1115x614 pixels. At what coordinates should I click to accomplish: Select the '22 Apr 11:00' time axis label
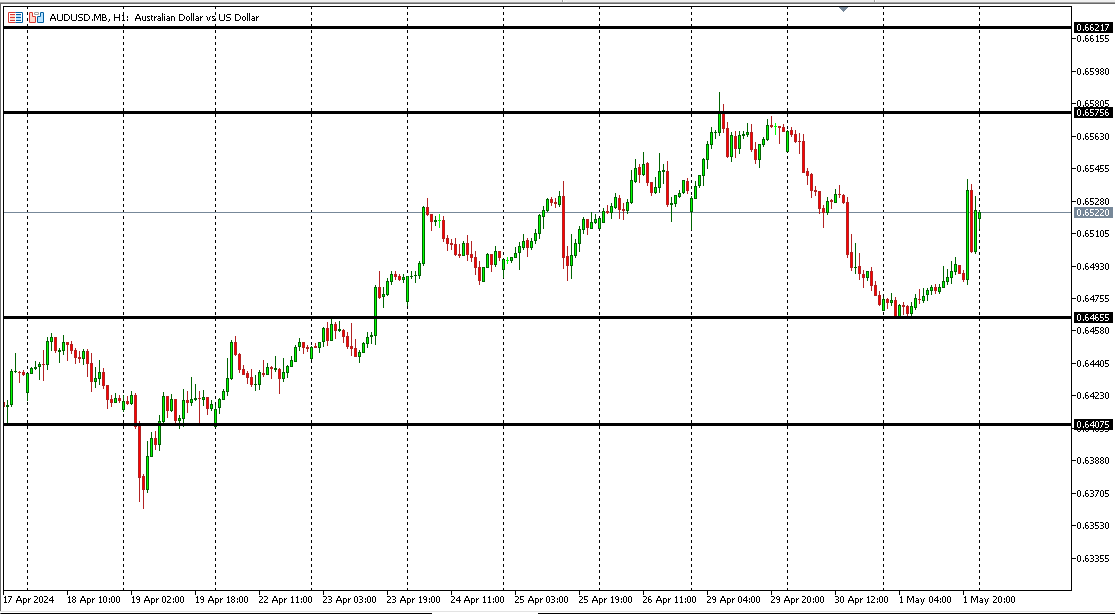pos(285,599)
